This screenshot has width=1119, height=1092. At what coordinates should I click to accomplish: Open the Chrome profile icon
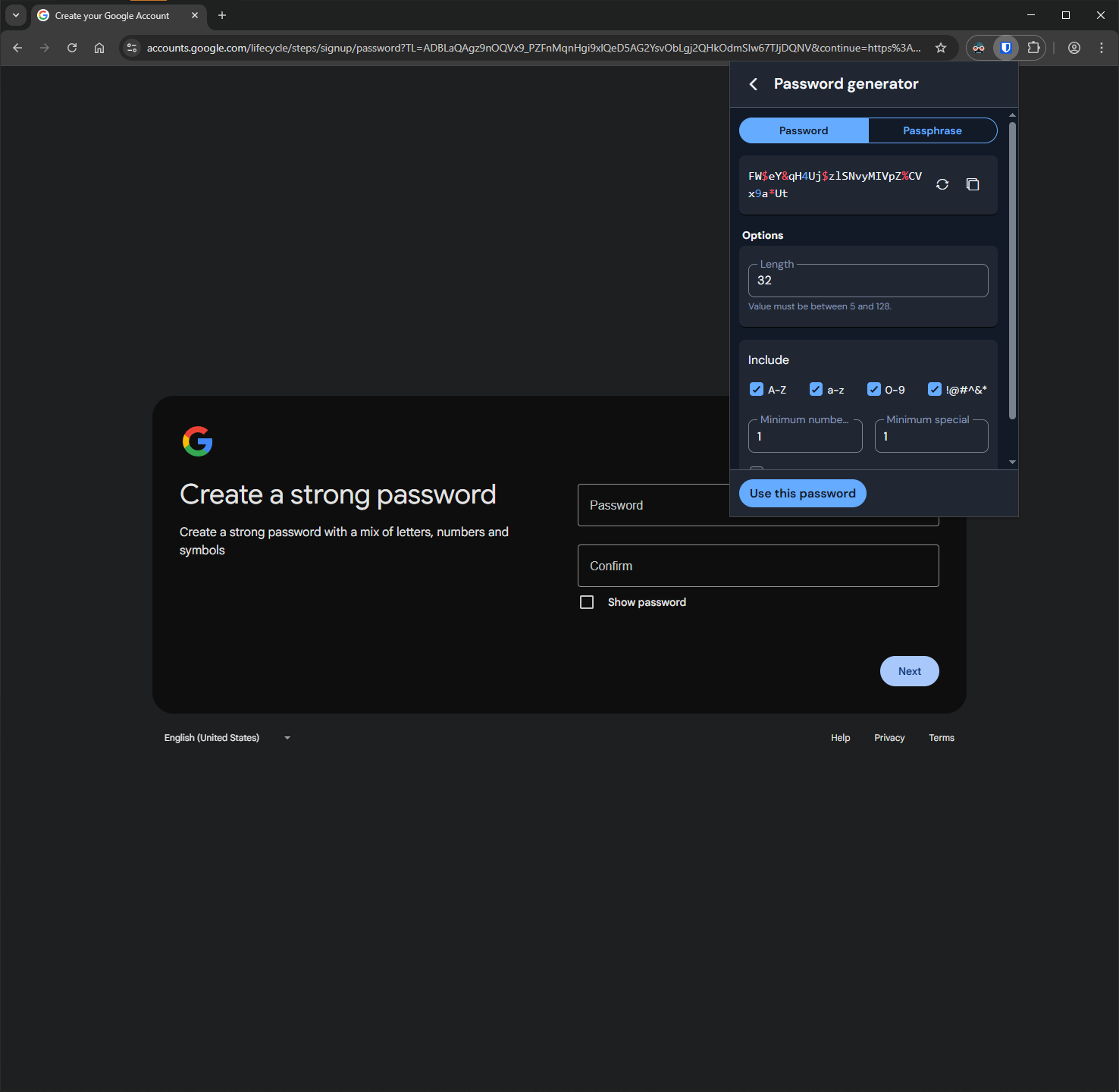point(1074,48)
